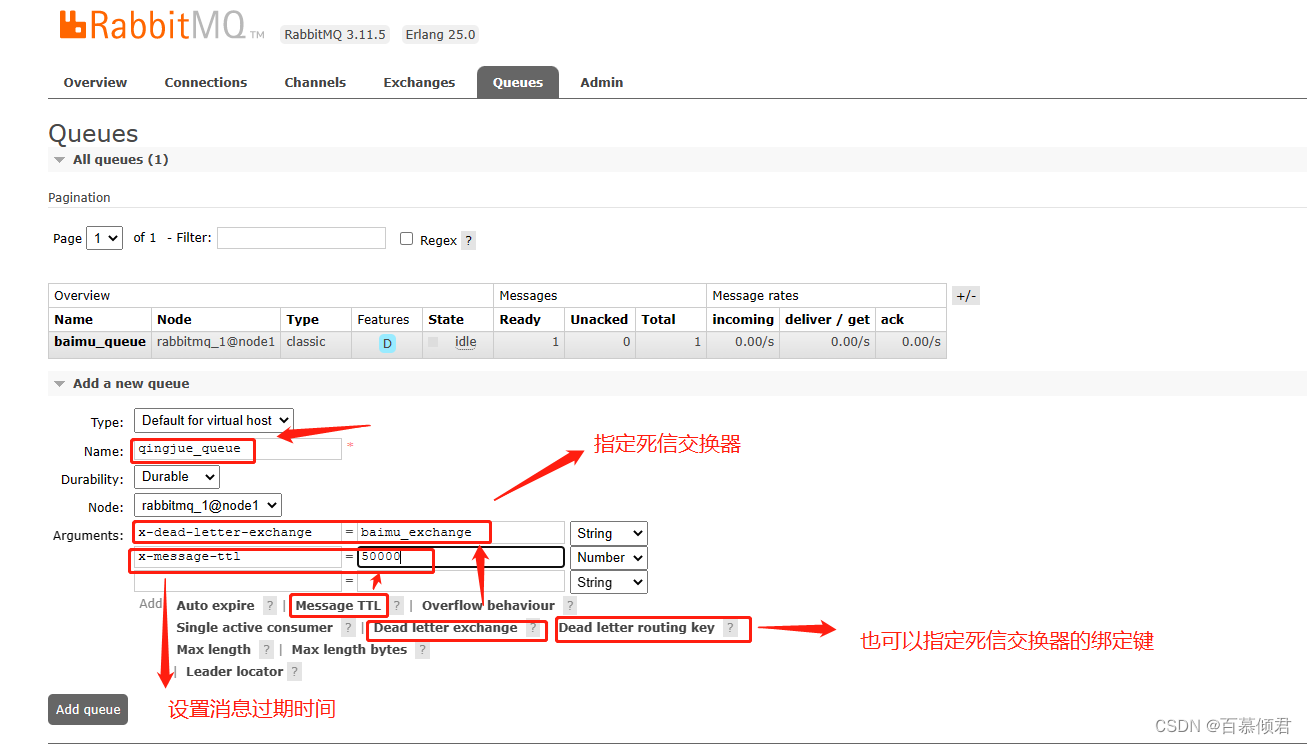
Task: Click help icon for Leader locator
Action: [294, 671]
